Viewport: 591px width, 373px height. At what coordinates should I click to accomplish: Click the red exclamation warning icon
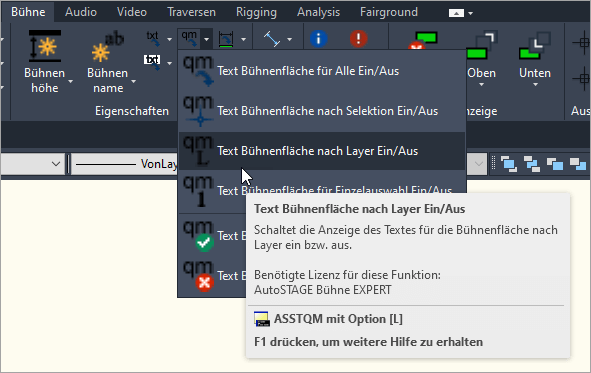pos(358,38)
